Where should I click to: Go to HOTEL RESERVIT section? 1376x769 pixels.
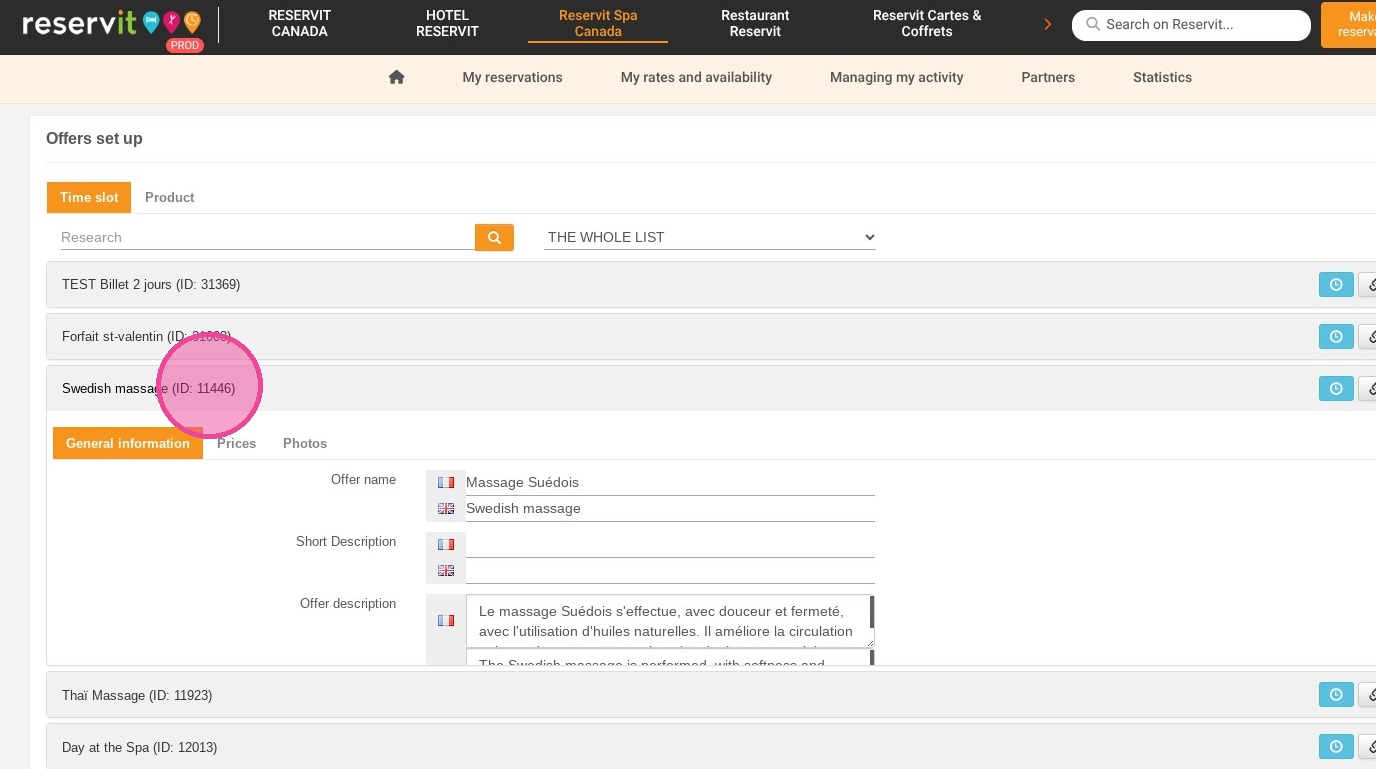(x=447, y=23)
